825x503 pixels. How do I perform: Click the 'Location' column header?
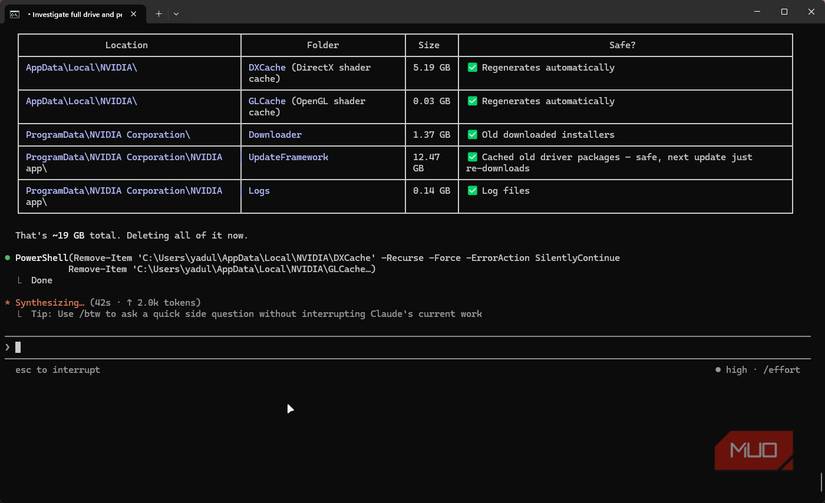click(126, 45)
